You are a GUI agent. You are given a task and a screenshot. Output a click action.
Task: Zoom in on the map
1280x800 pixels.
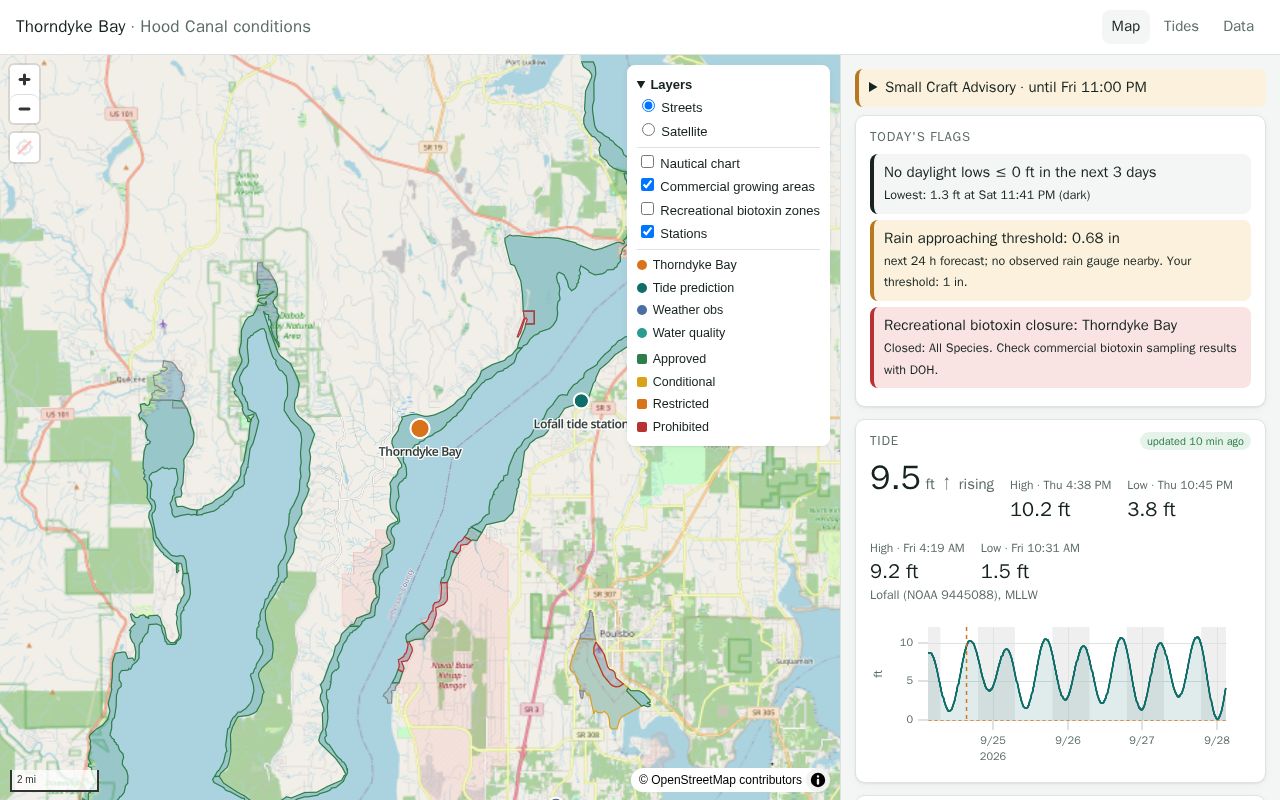point(24,80)
